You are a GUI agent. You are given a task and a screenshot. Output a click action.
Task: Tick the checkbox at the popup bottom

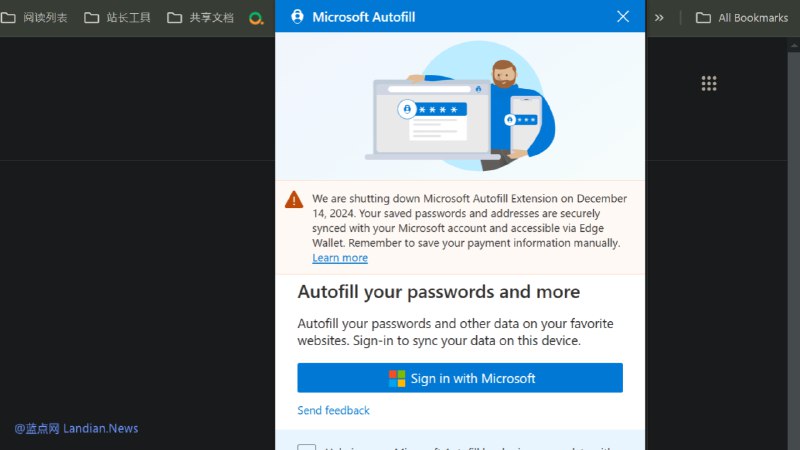[x=307, y=447]
